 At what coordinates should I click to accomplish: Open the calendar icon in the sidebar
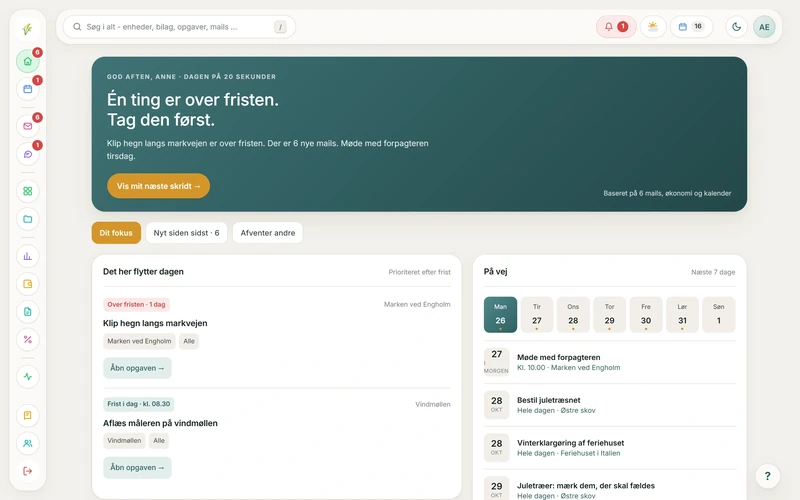click(28, 89)
